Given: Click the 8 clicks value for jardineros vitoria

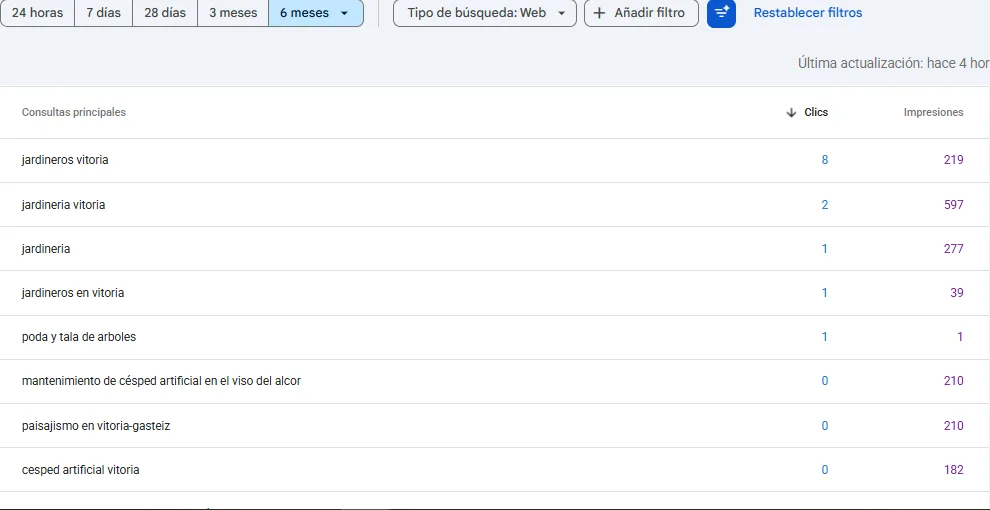Looking at the screenshot, I should 824,160.
